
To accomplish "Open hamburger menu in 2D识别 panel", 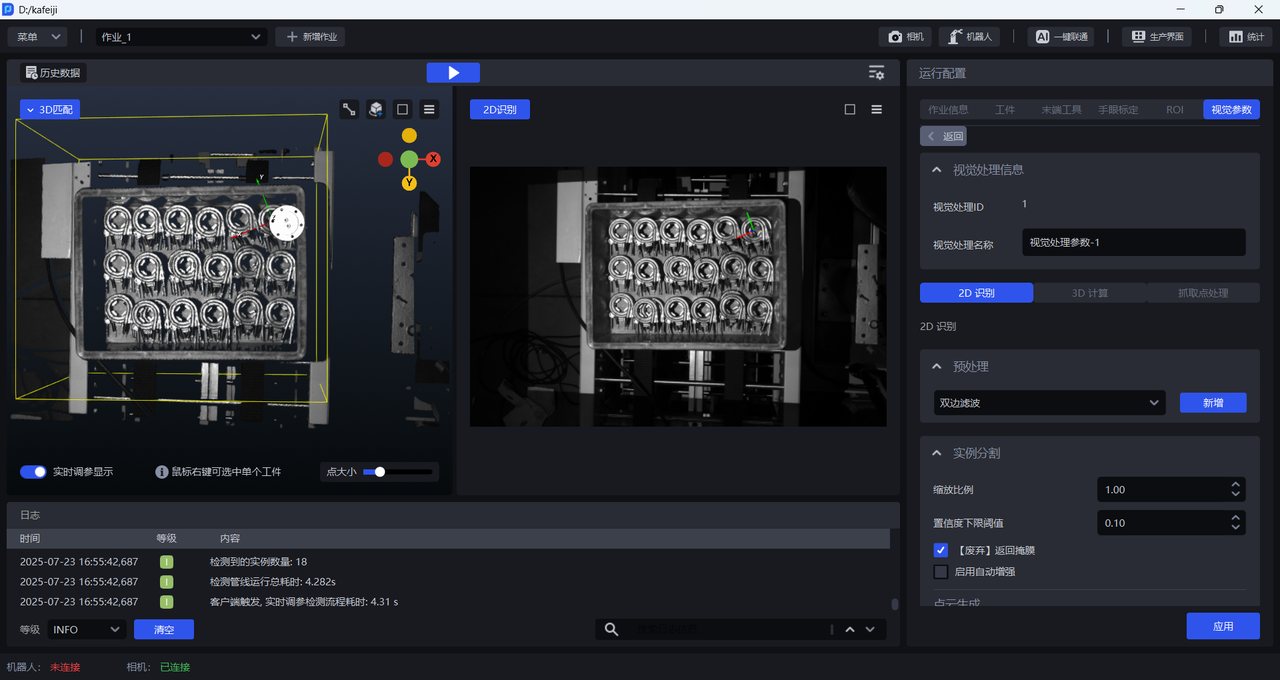I will pyautogui.click(x=876, y=110).
